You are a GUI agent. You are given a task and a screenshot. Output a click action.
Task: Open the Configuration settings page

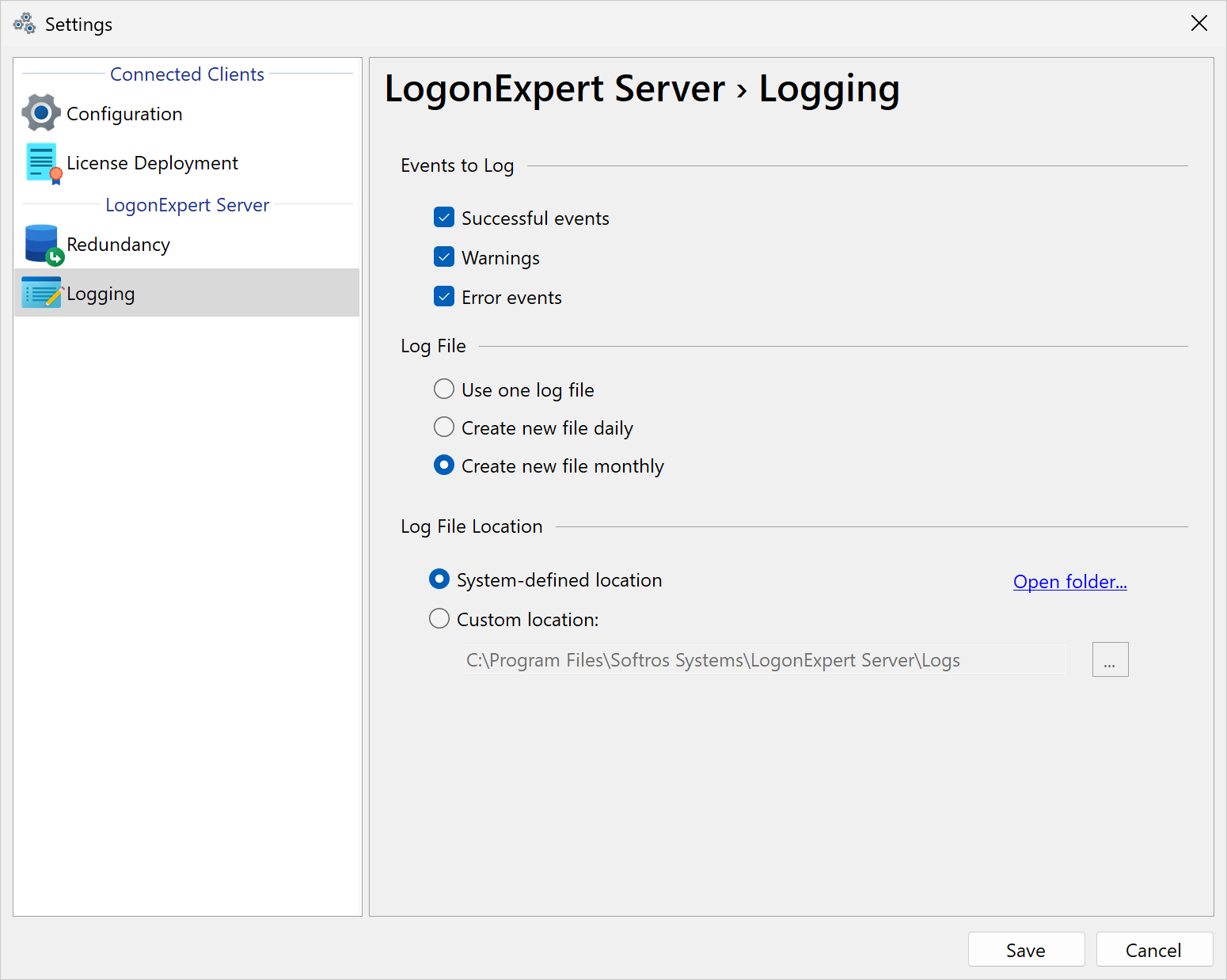124,114
